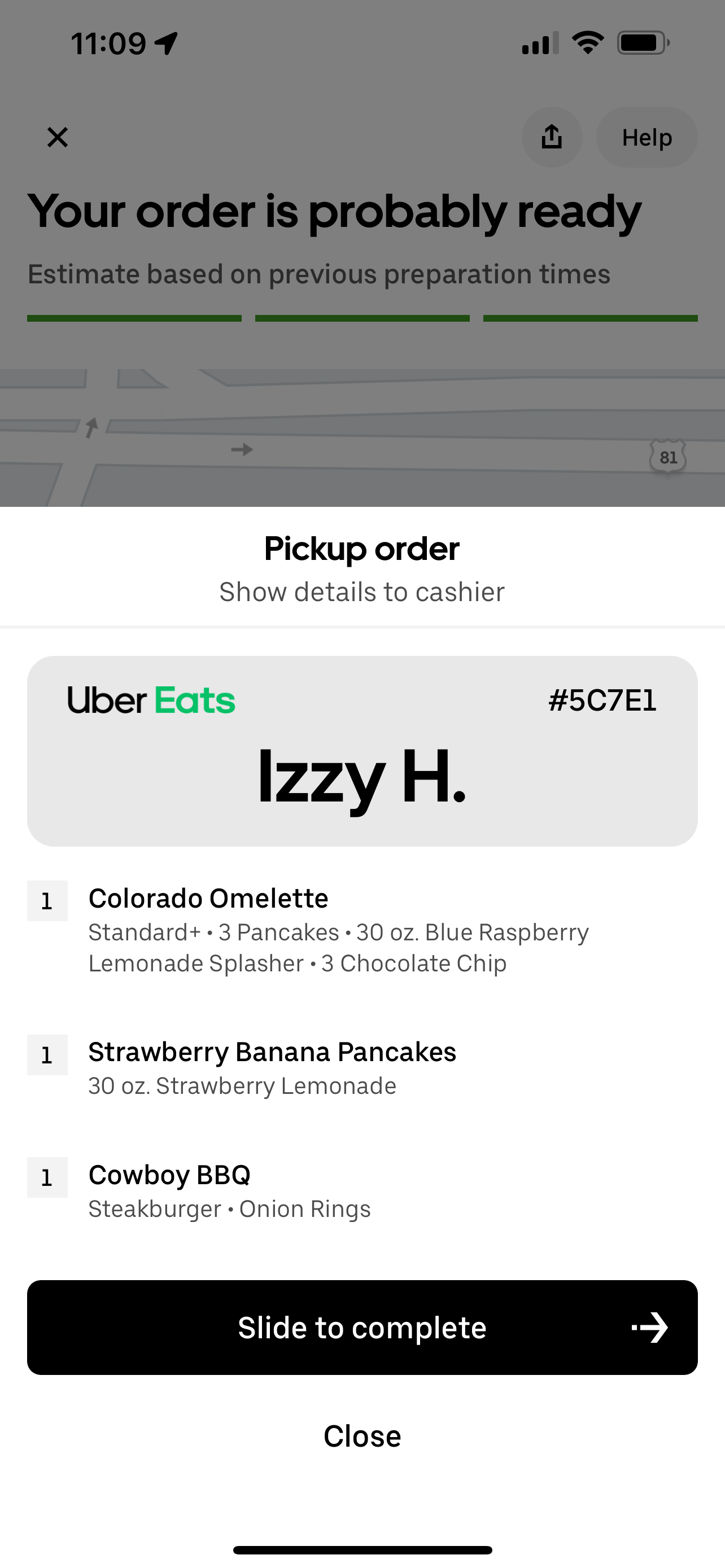
Task: Tap the first green progress segment
Action: click(x=134, y=318)
